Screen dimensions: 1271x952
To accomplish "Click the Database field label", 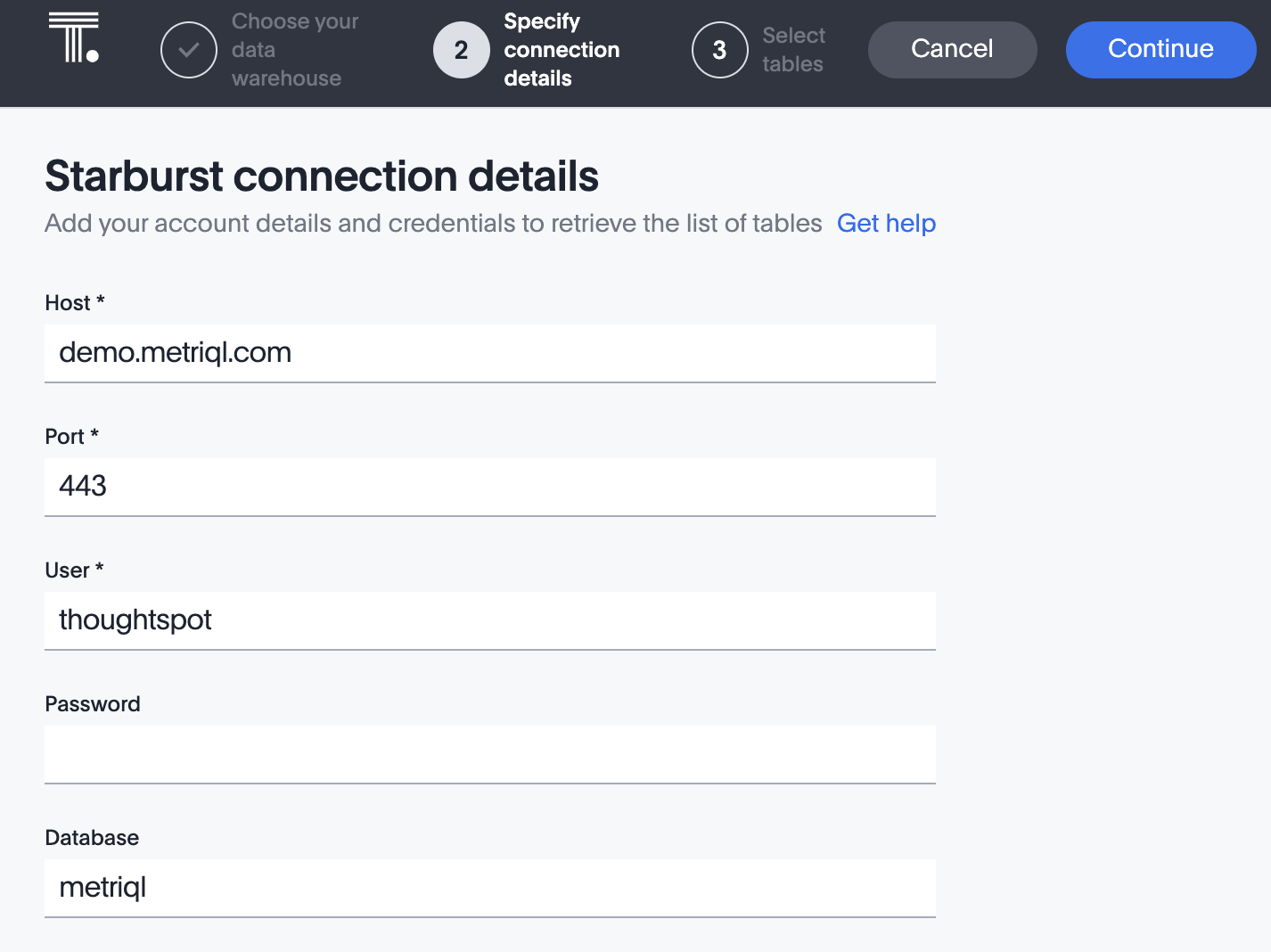I will [x=92, y=838].
